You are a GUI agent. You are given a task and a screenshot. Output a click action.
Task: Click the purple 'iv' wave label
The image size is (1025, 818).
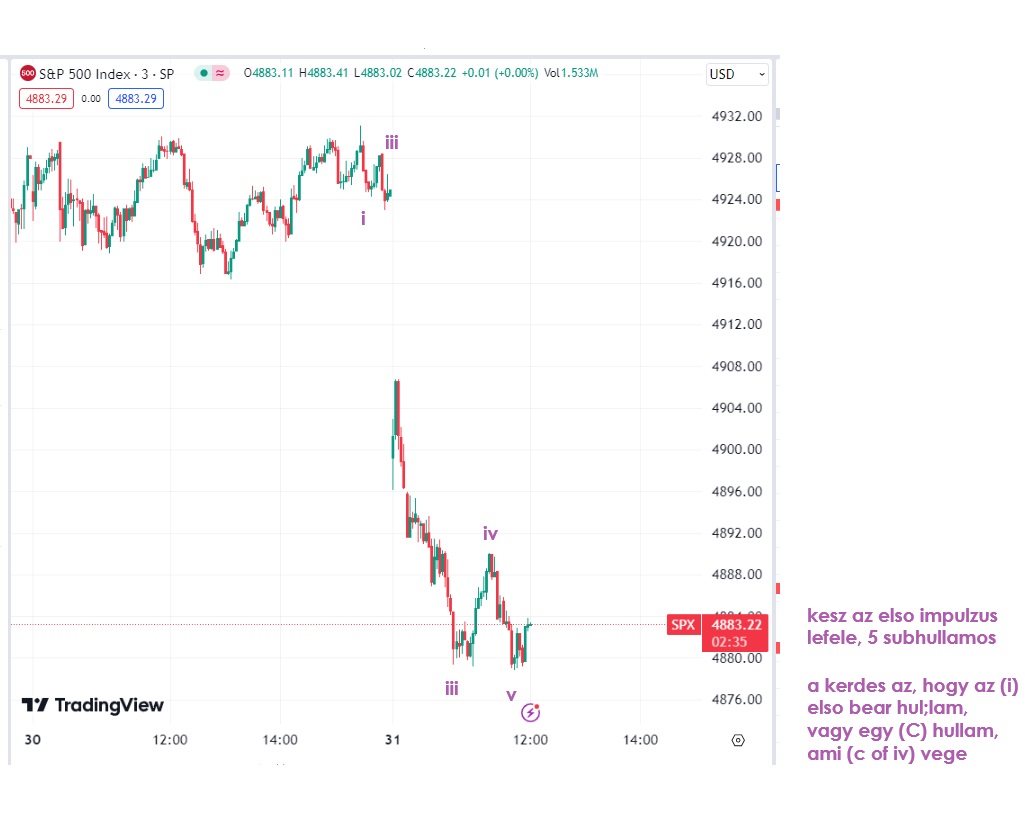[x=490, y=534]
